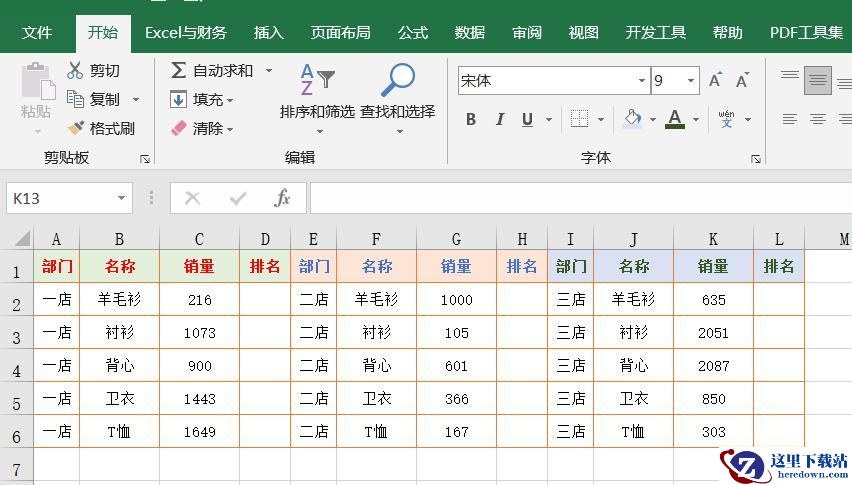Select the 1649 sales cell

tap(199, 432)
